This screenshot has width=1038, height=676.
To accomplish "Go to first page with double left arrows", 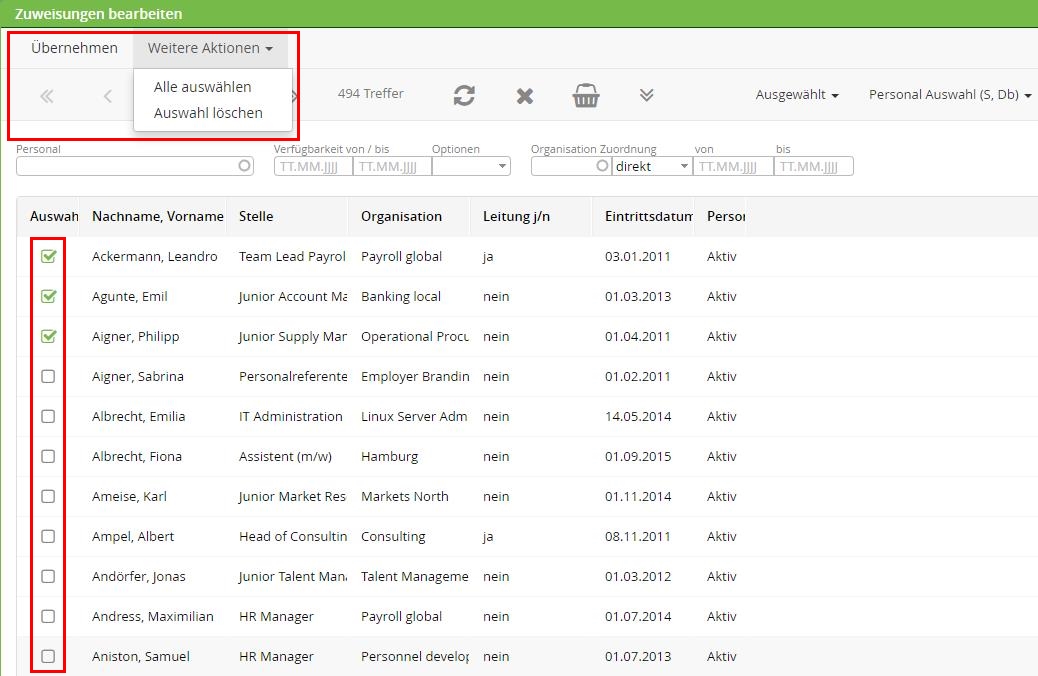I will point(46,97).
